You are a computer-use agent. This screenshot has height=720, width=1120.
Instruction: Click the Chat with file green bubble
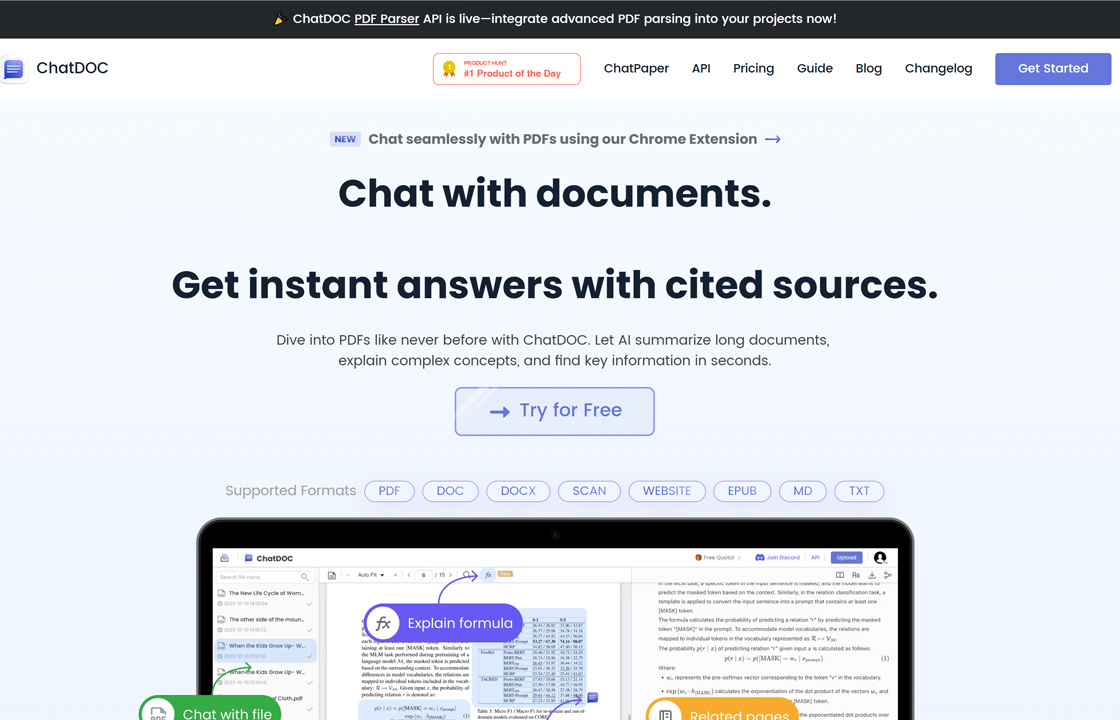(210, 708)
